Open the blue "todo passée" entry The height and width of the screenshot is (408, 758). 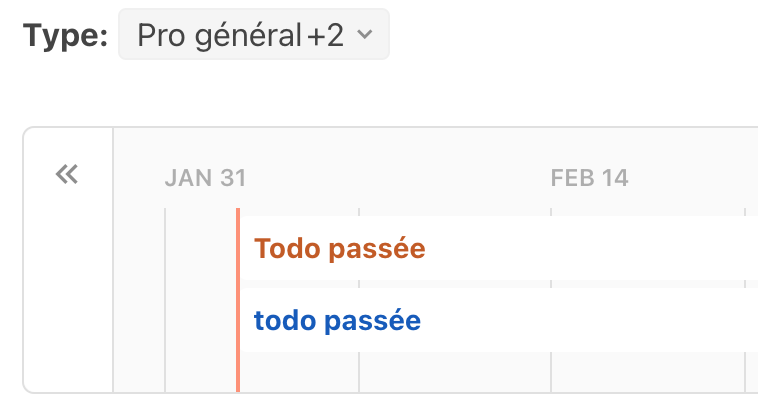pos(337,321)
